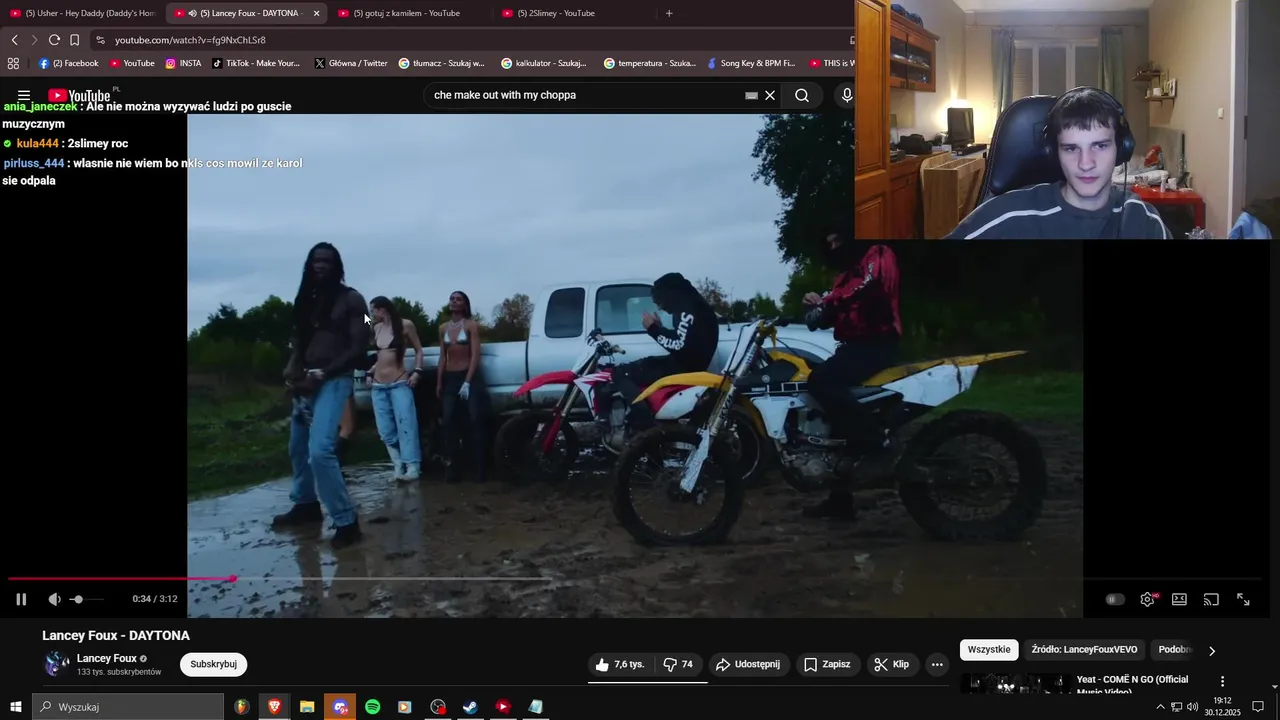Subscribe with the Subskrybuj button
The image size is (1280, 720).
tap(213, 664)
